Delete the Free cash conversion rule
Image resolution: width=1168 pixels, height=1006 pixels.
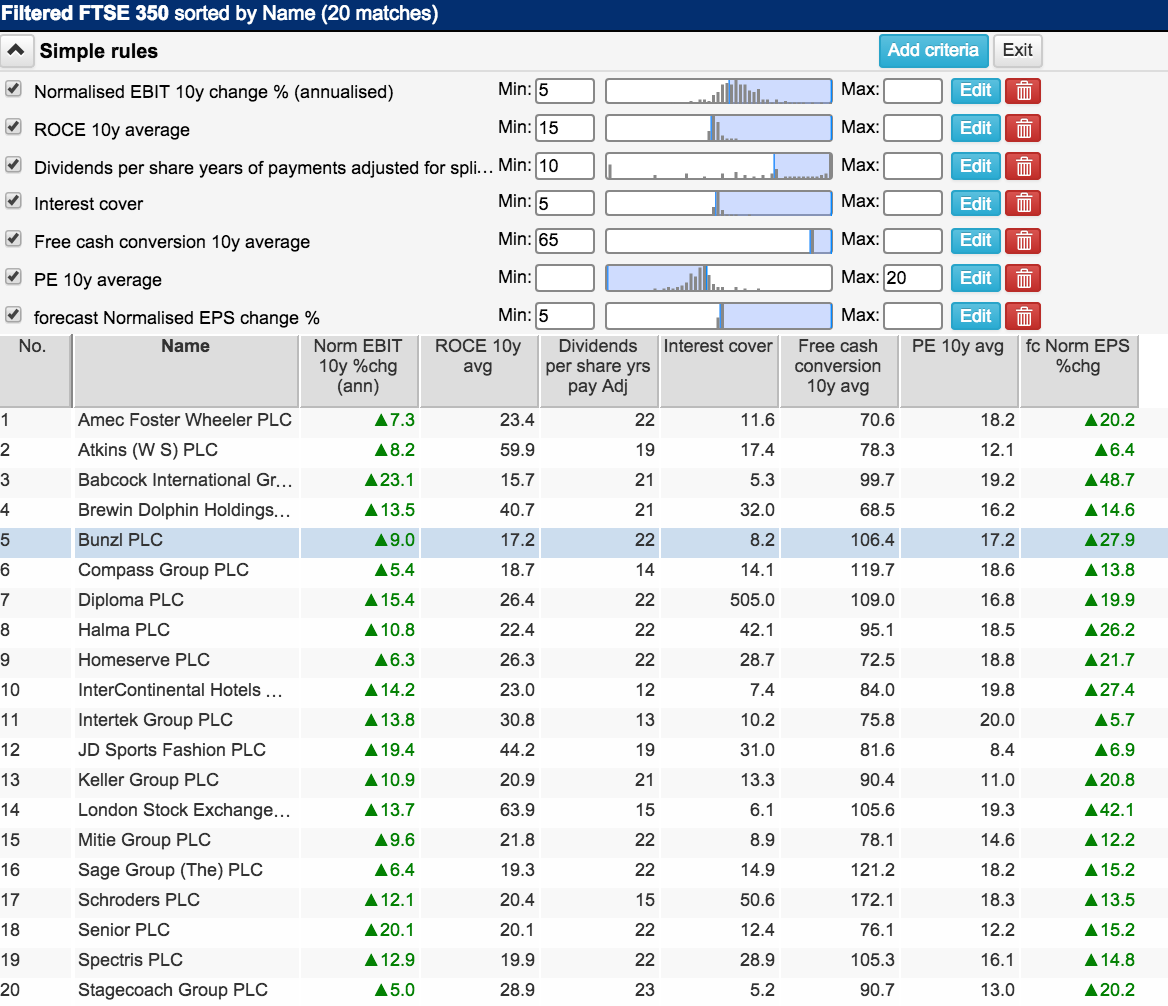(x=1023, y=241)
